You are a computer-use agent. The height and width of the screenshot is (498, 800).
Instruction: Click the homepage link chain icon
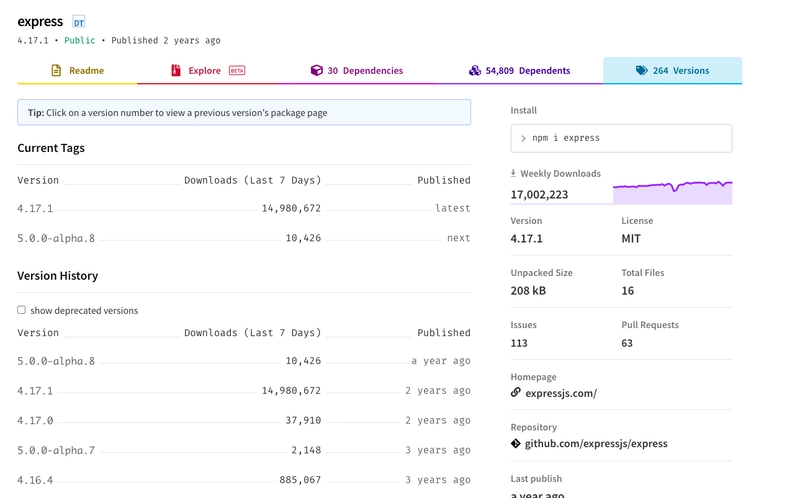coord(516,393)
